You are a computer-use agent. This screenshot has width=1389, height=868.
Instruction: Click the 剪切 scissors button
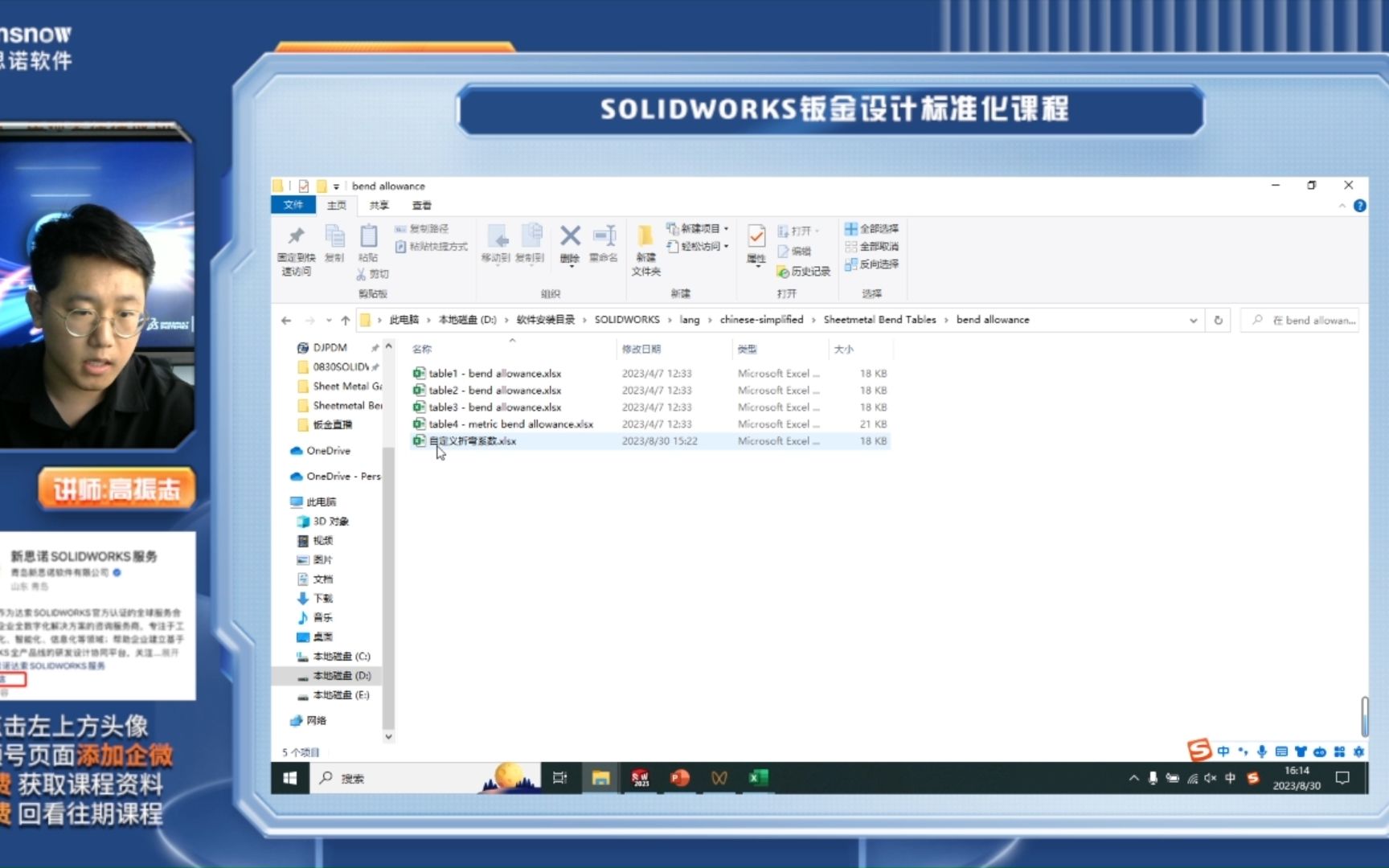point(373,274)
